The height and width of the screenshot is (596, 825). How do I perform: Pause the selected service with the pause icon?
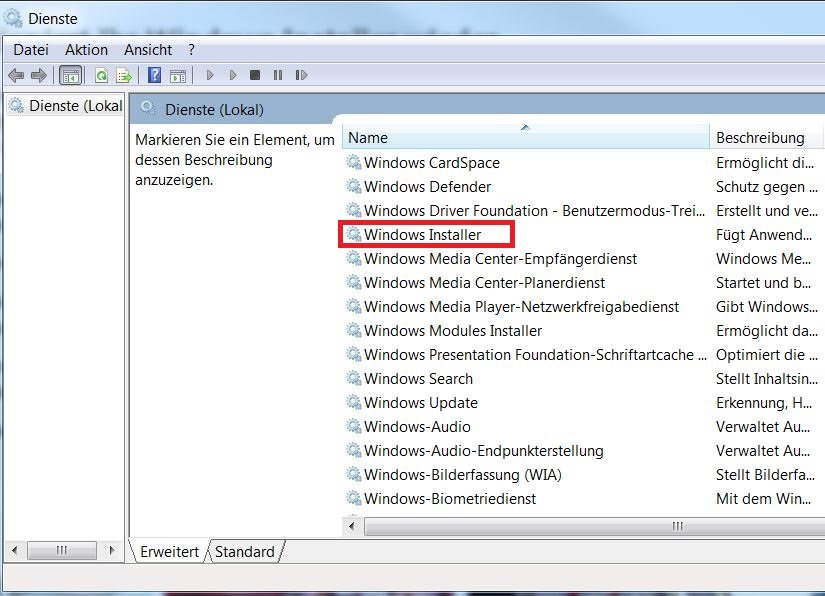277,75
